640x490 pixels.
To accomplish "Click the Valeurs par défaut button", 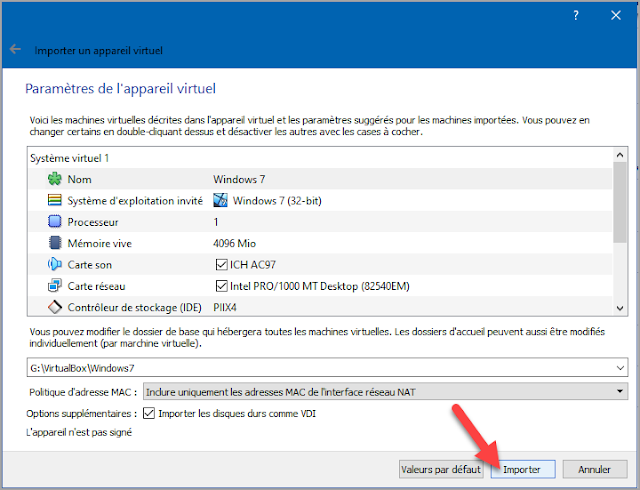I will point(441,470).
